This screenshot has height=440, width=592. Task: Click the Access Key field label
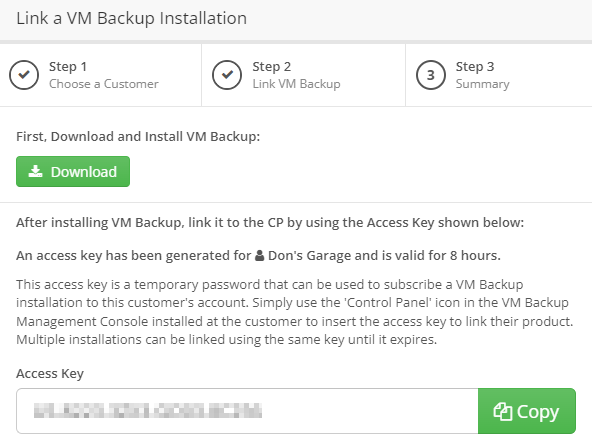click(x=50, y=374)
